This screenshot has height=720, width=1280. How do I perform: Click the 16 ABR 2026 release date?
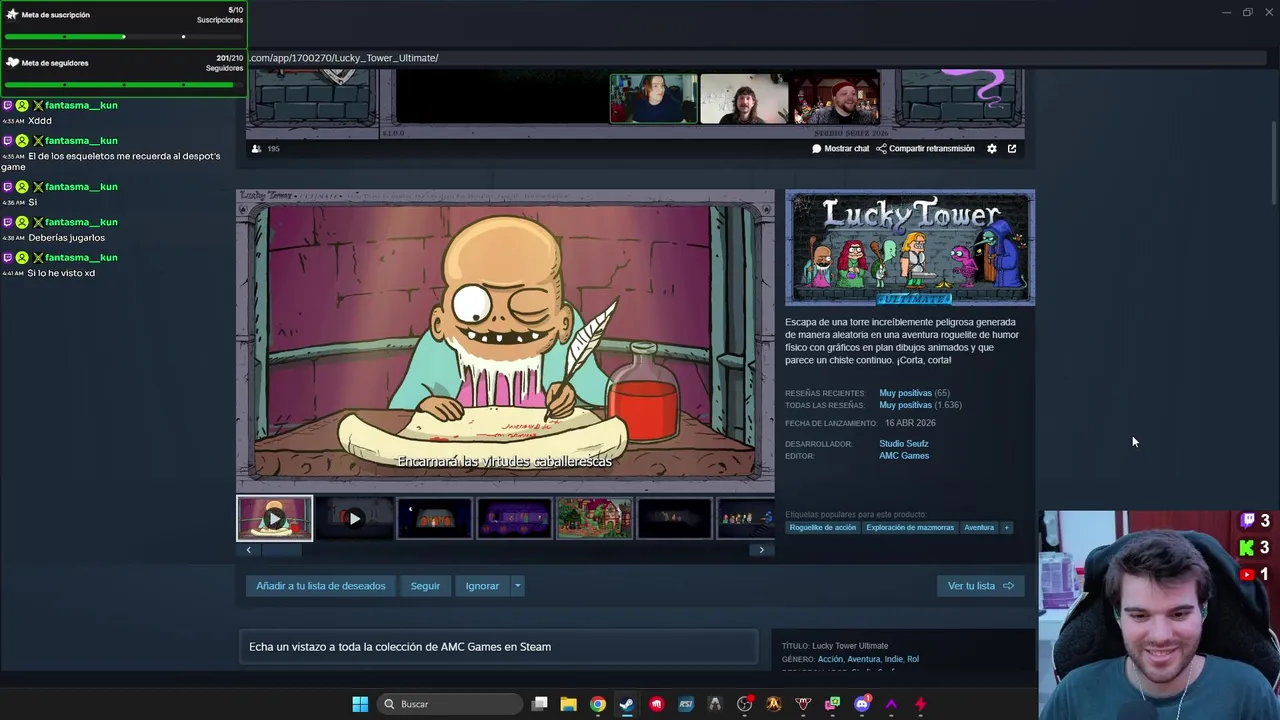tap(910, 423)
